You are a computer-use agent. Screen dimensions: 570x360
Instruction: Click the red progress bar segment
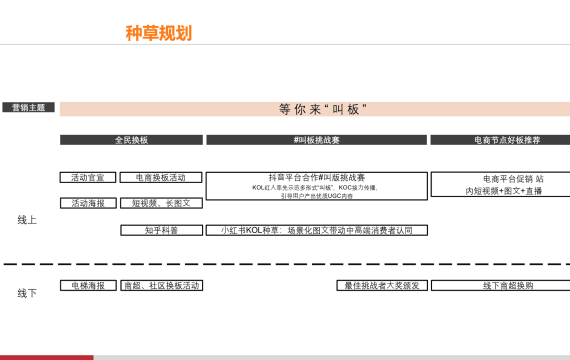pyautogui.click(x=47, y=358)
